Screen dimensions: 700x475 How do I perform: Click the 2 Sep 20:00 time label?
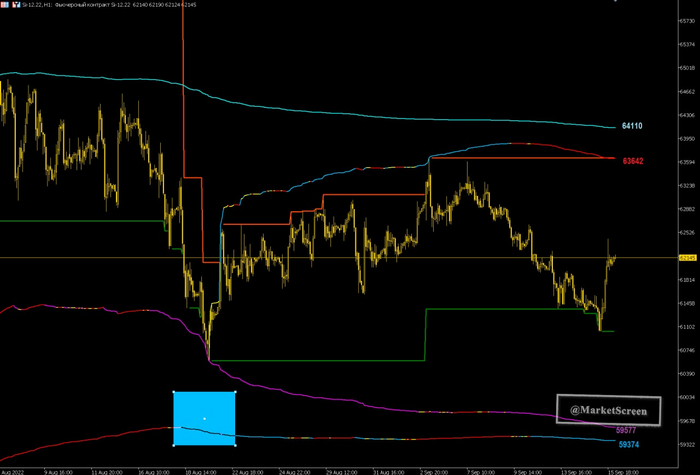click(435, 472)
